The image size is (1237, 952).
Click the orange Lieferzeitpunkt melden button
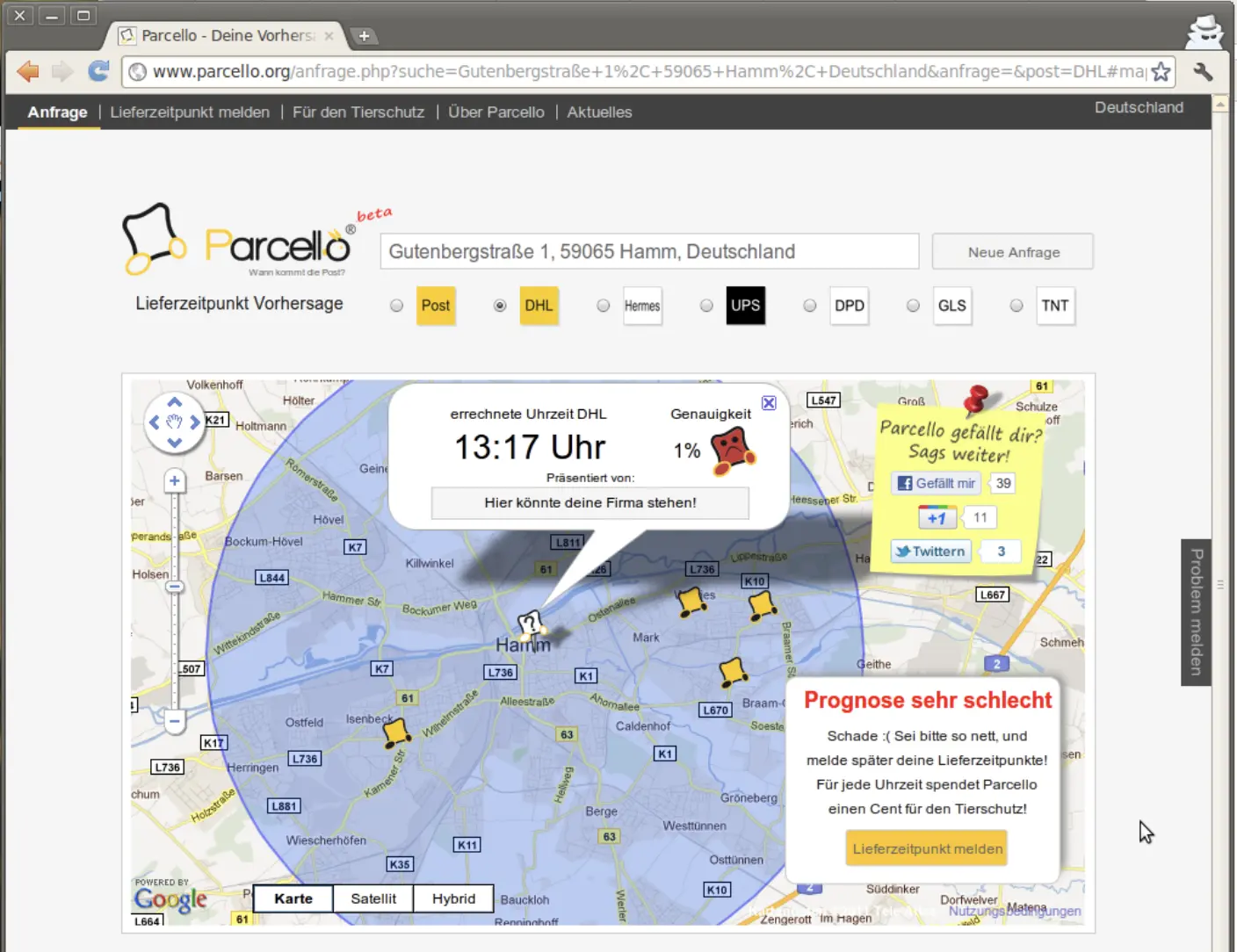(927, 848)
